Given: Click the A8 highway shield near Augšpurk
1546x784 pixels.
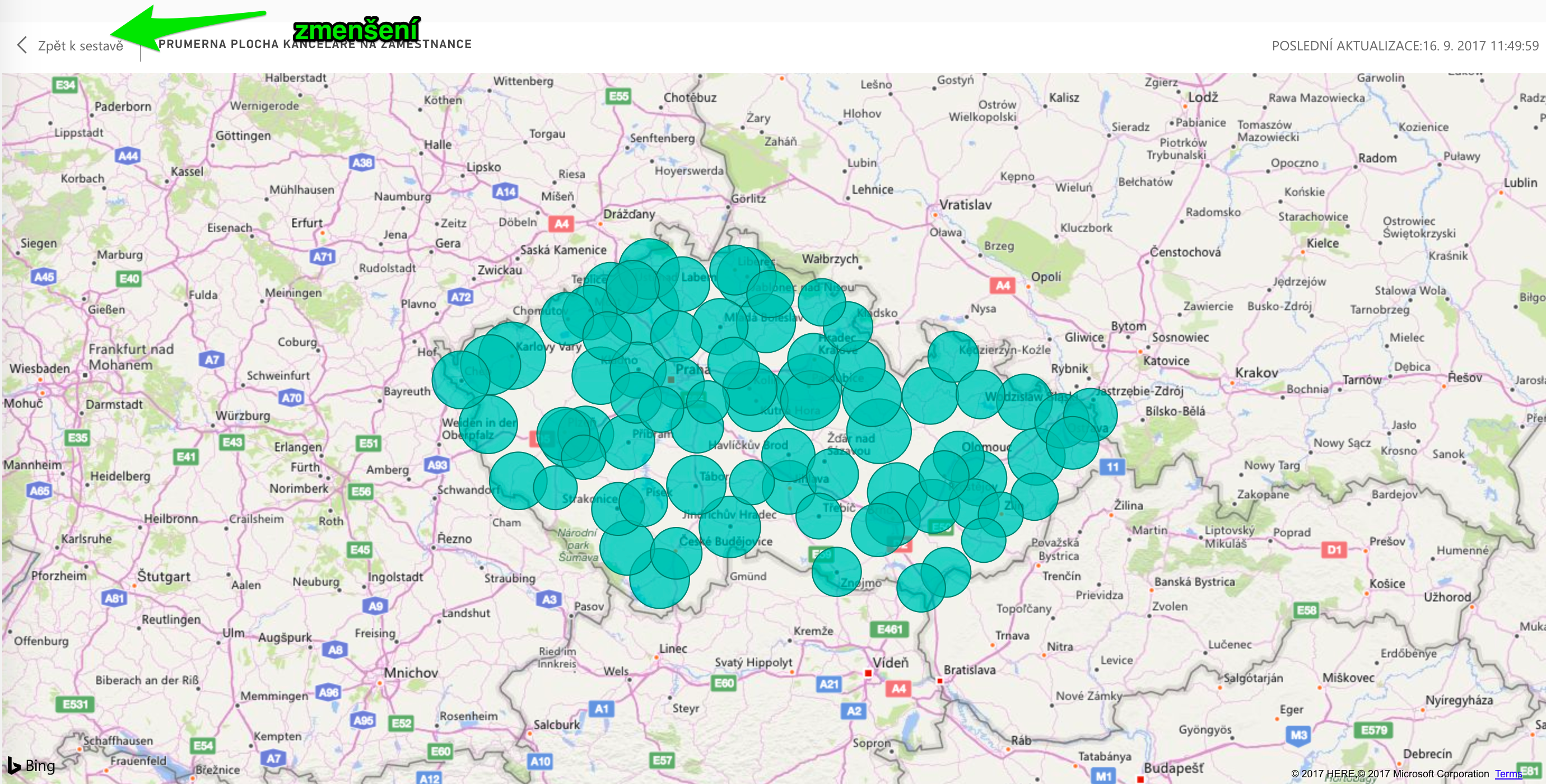Looking at the screenshot, I should pyautogui.click(x=335, y=649).
